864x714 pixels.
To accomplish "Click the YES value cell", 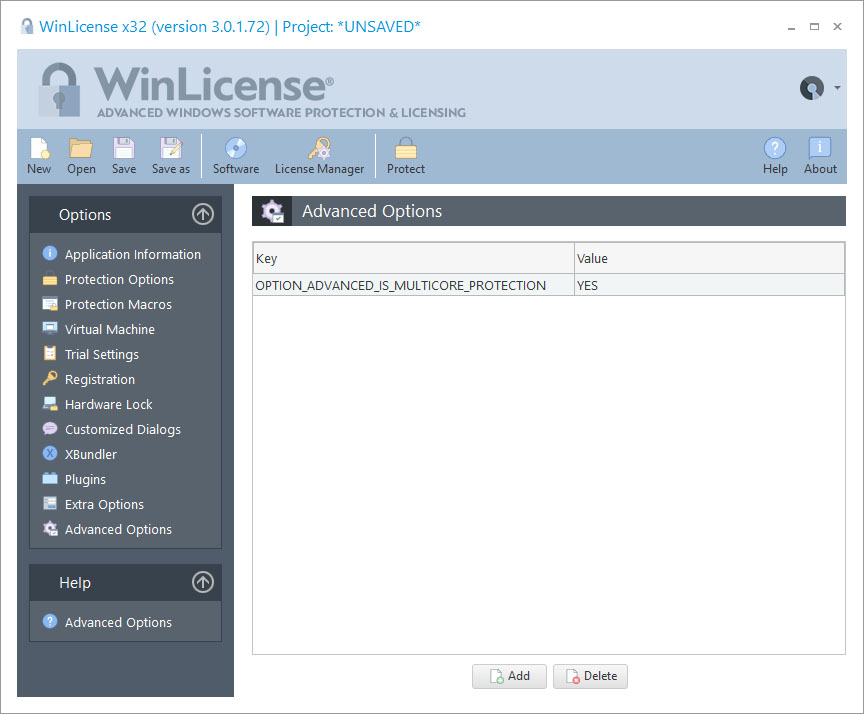I will pyautogui.click(x=709, y=285).
